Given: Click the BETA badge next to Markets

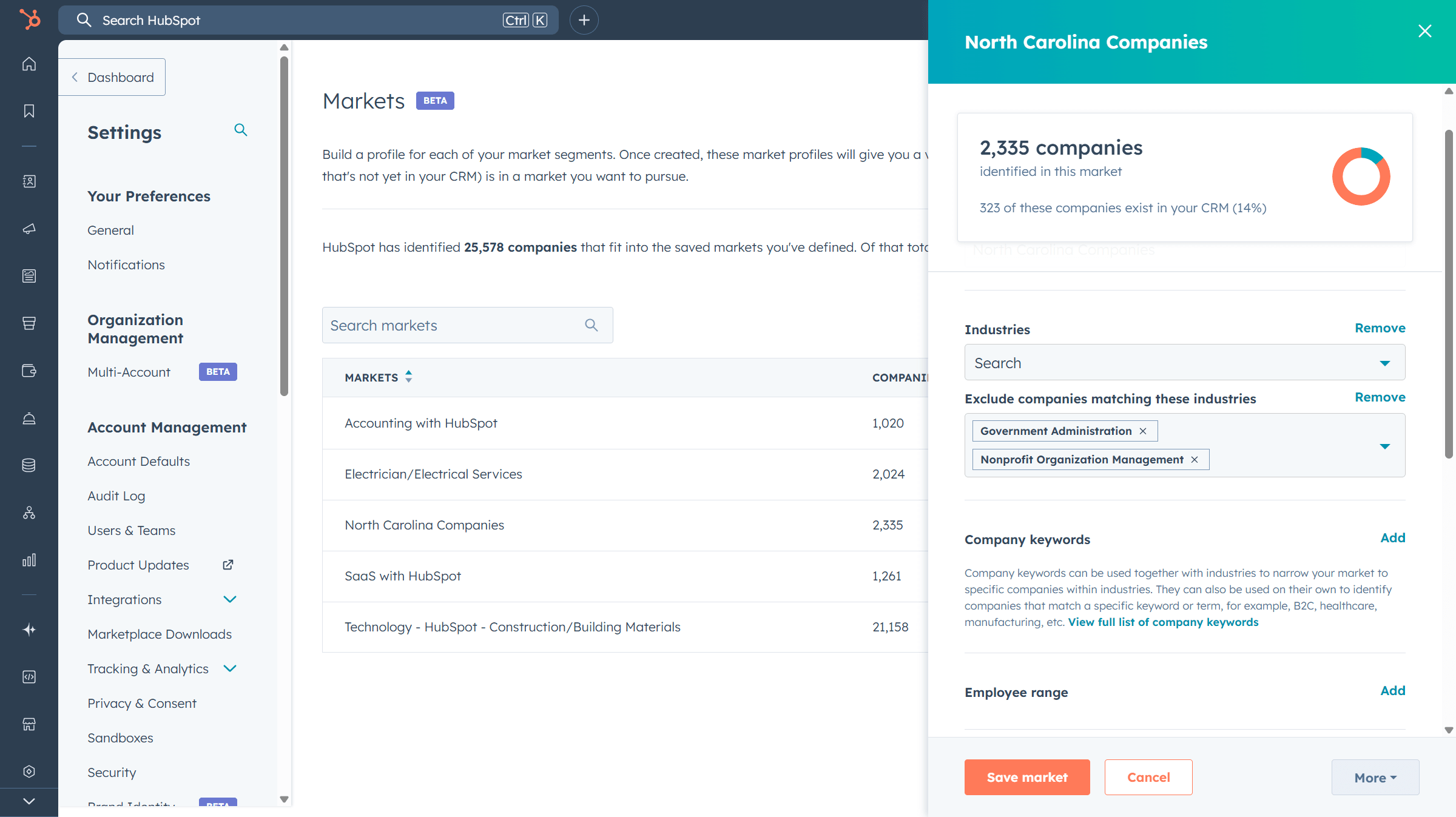Looking at the screenshot, I should (435, 101).
